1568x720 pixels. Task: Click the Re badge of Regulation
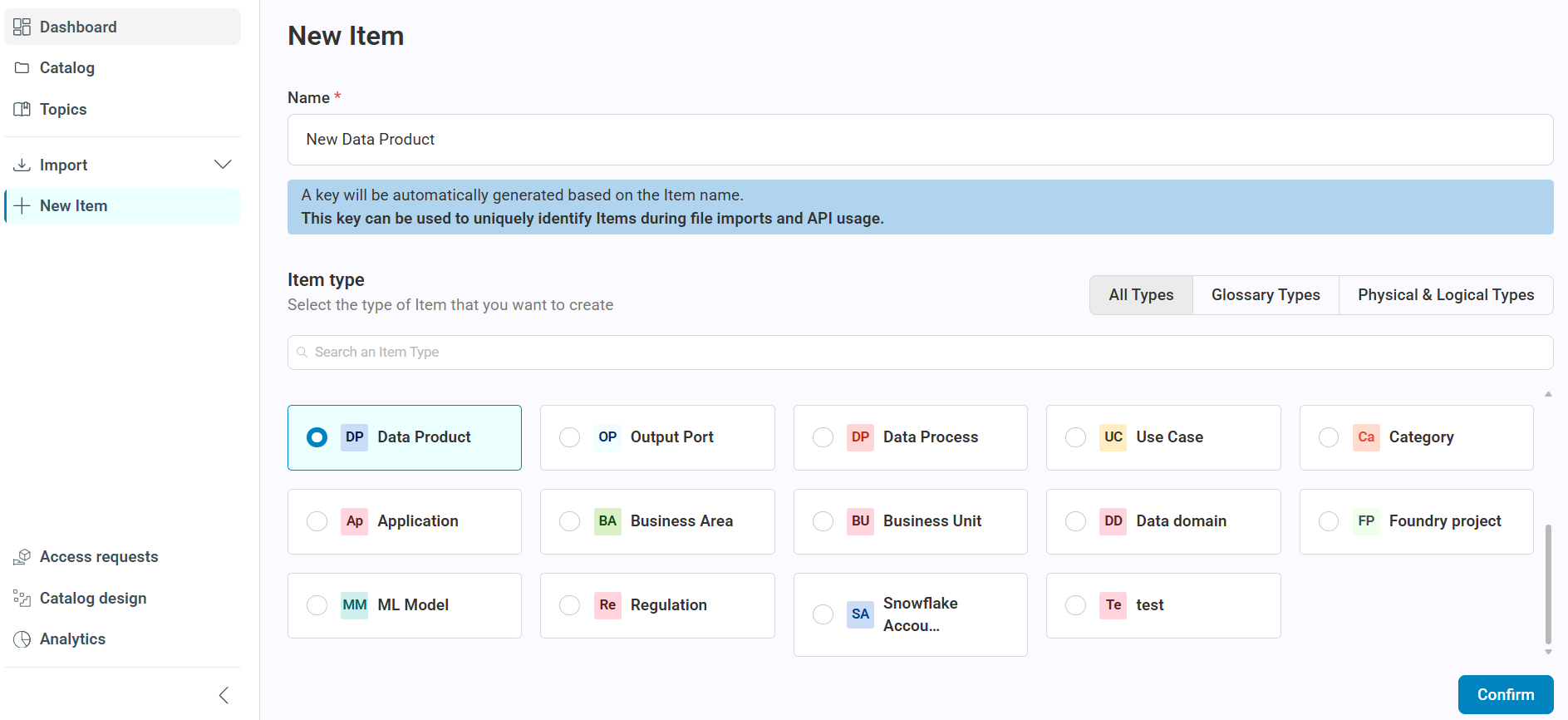click(607, 605)
